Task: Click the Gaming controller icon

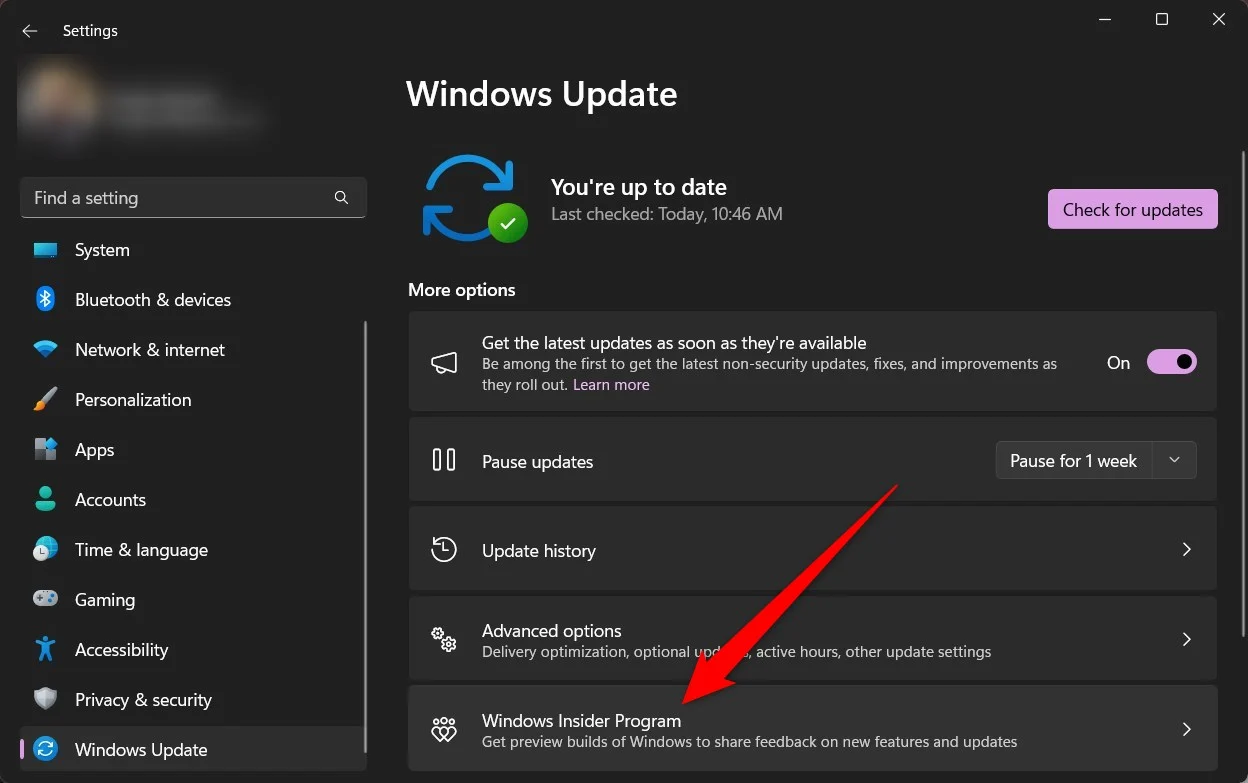Action: [45, 599]
